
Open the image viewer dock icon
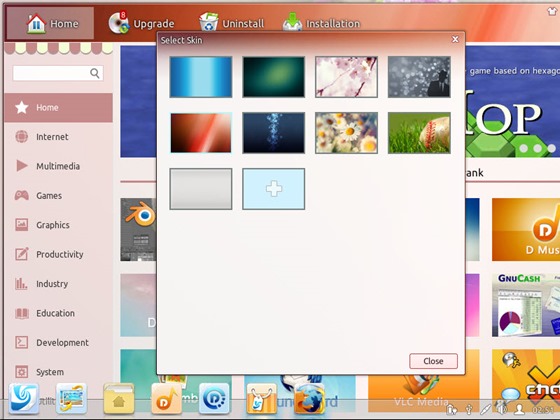click(71, 398)
